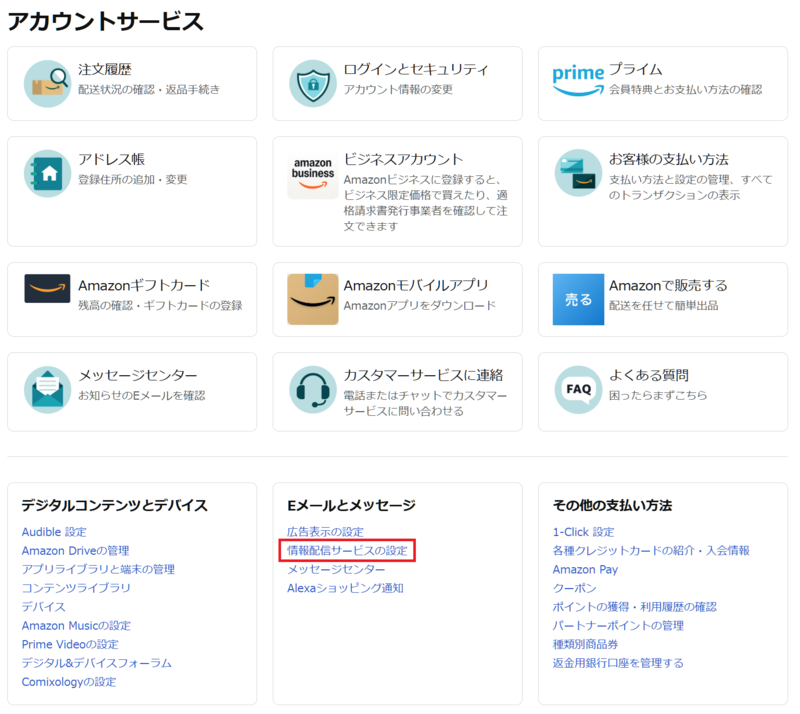Click the order history package icon
This screenshot has width=800, height=714.
[47, 83]
